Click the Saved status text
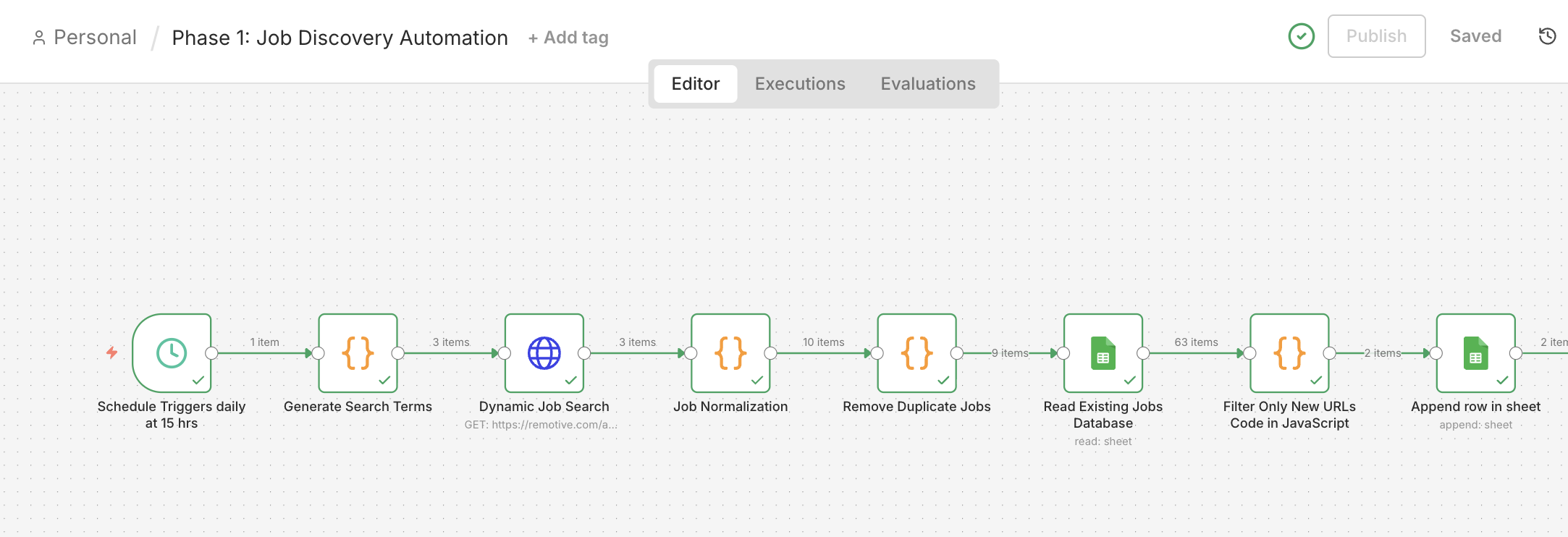 click(x=1476, y=36)
